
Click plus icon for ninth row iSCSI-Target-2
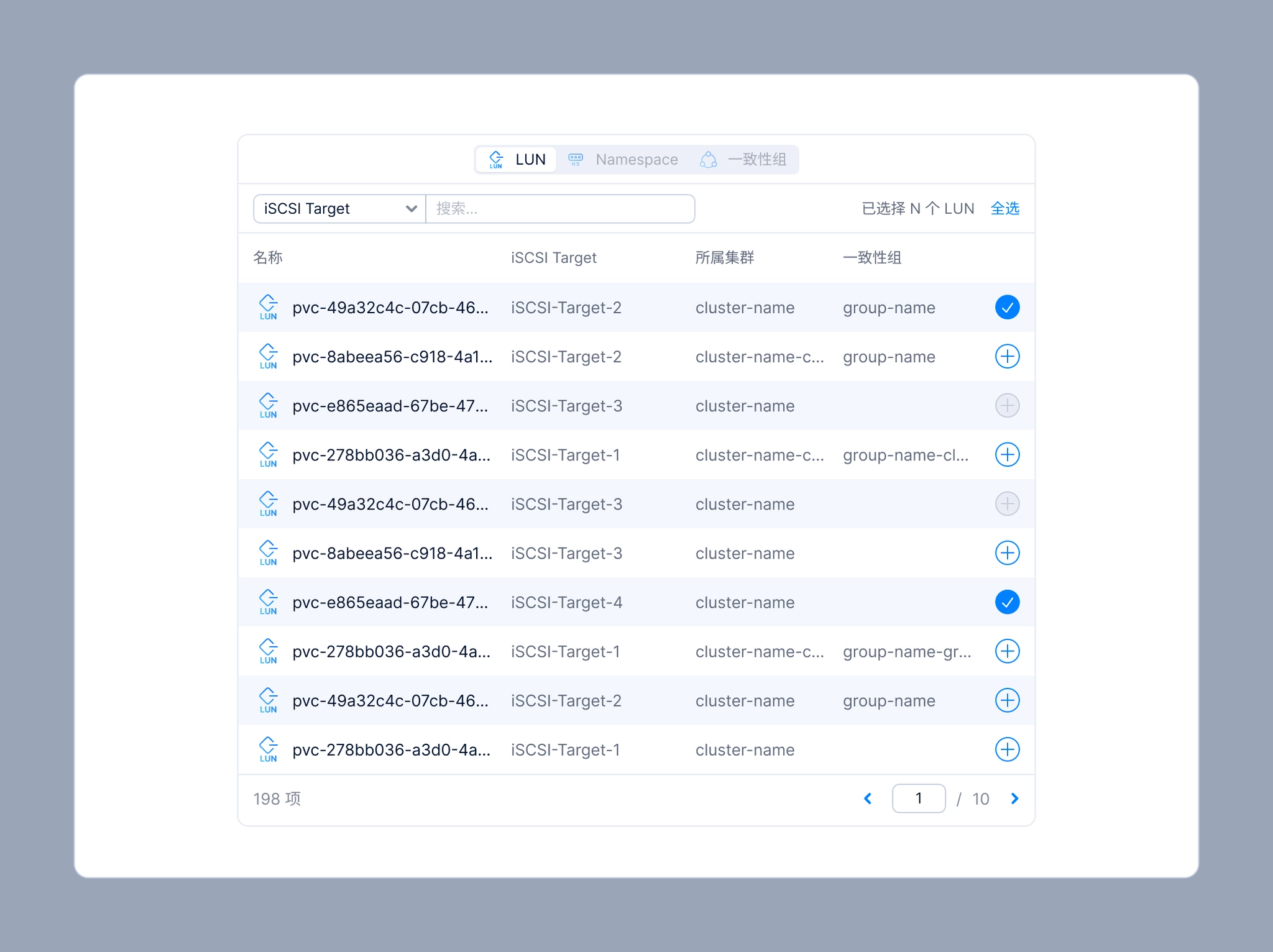[1007, 700]
